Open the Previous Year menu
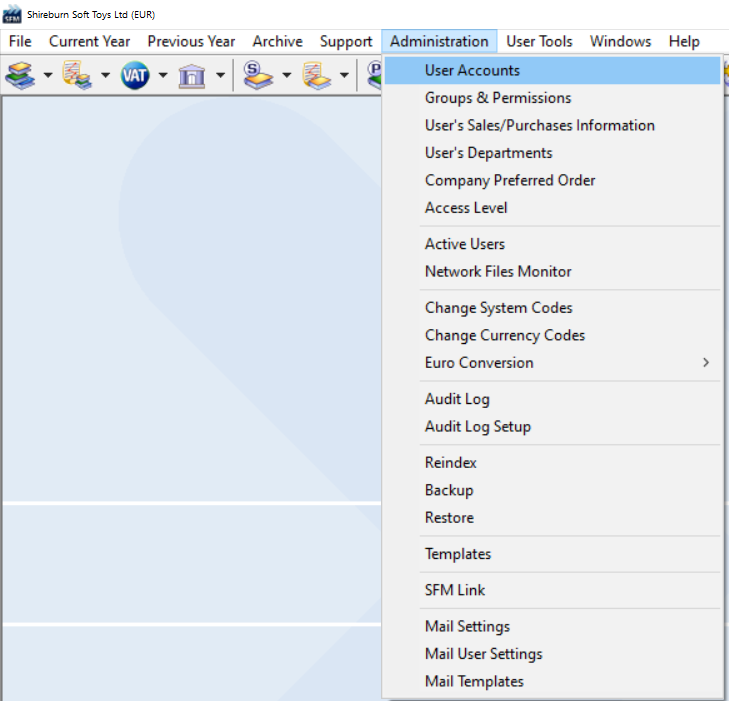Viewport: 729px width, 701px height. point(191,41)
